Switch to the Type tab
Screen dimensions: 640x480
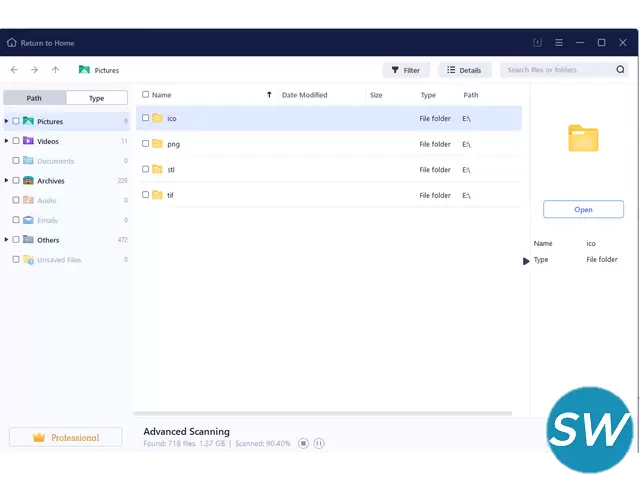pyautogui.click(x=96, y=98)
